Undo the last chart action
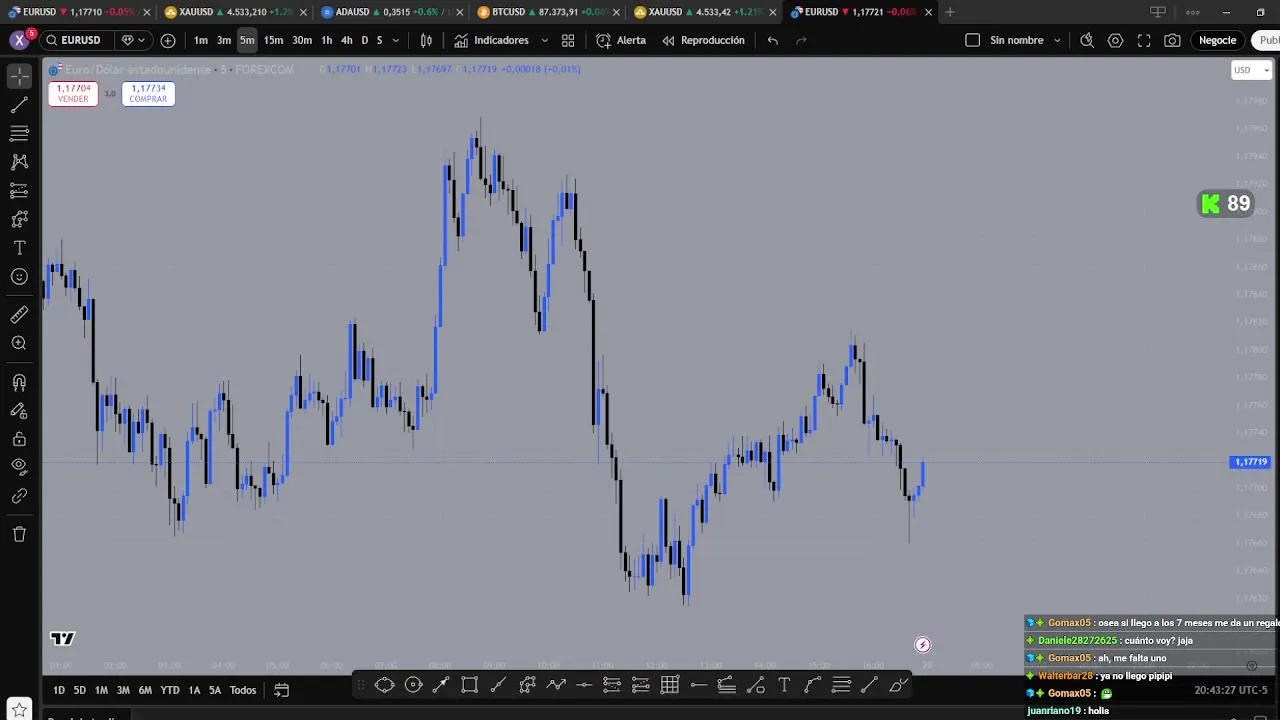Viewport: 1280px width, 720px height. click(773, 40)
